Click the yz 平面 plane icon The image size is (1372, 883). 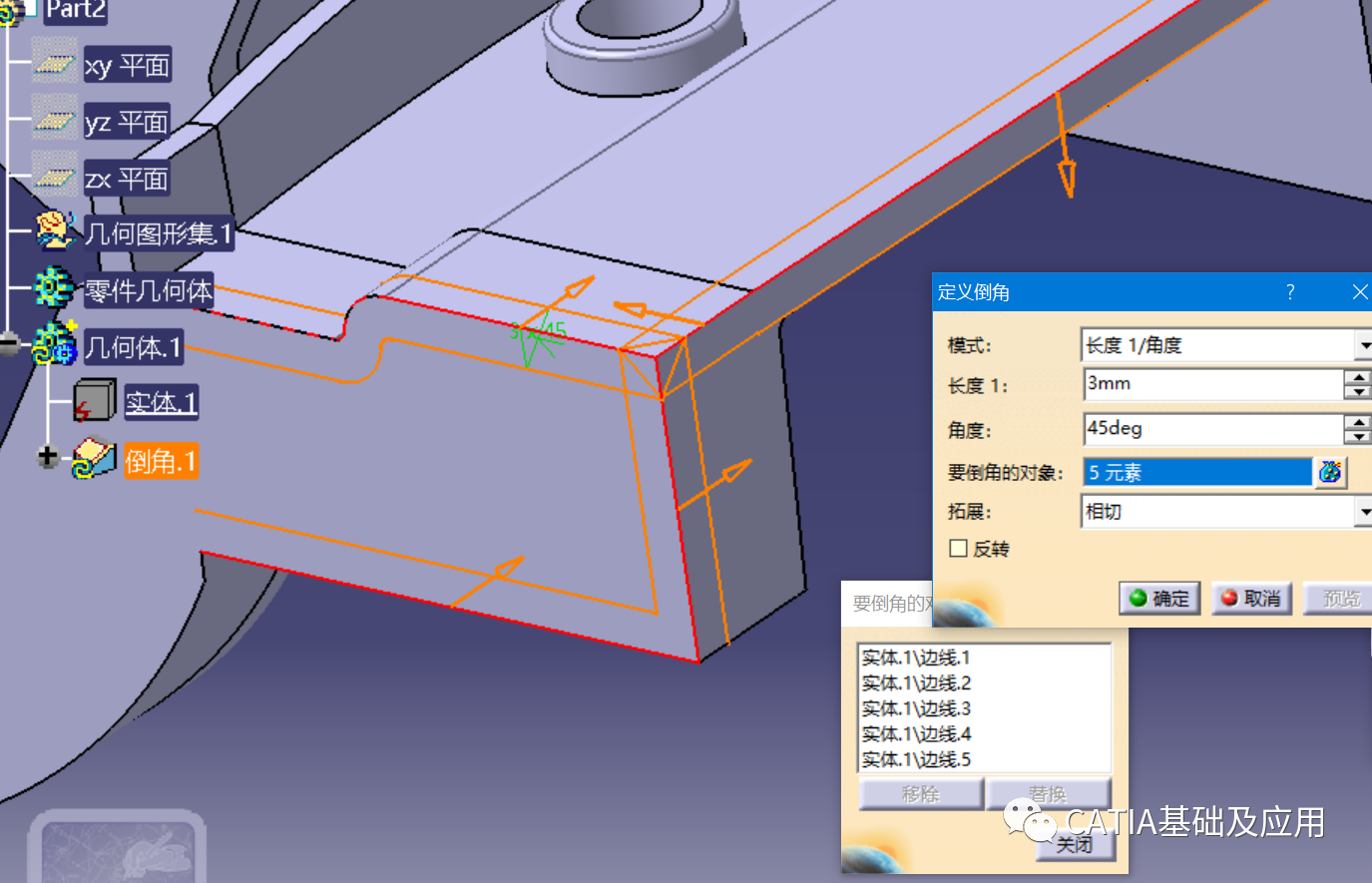tap(54, 119)
